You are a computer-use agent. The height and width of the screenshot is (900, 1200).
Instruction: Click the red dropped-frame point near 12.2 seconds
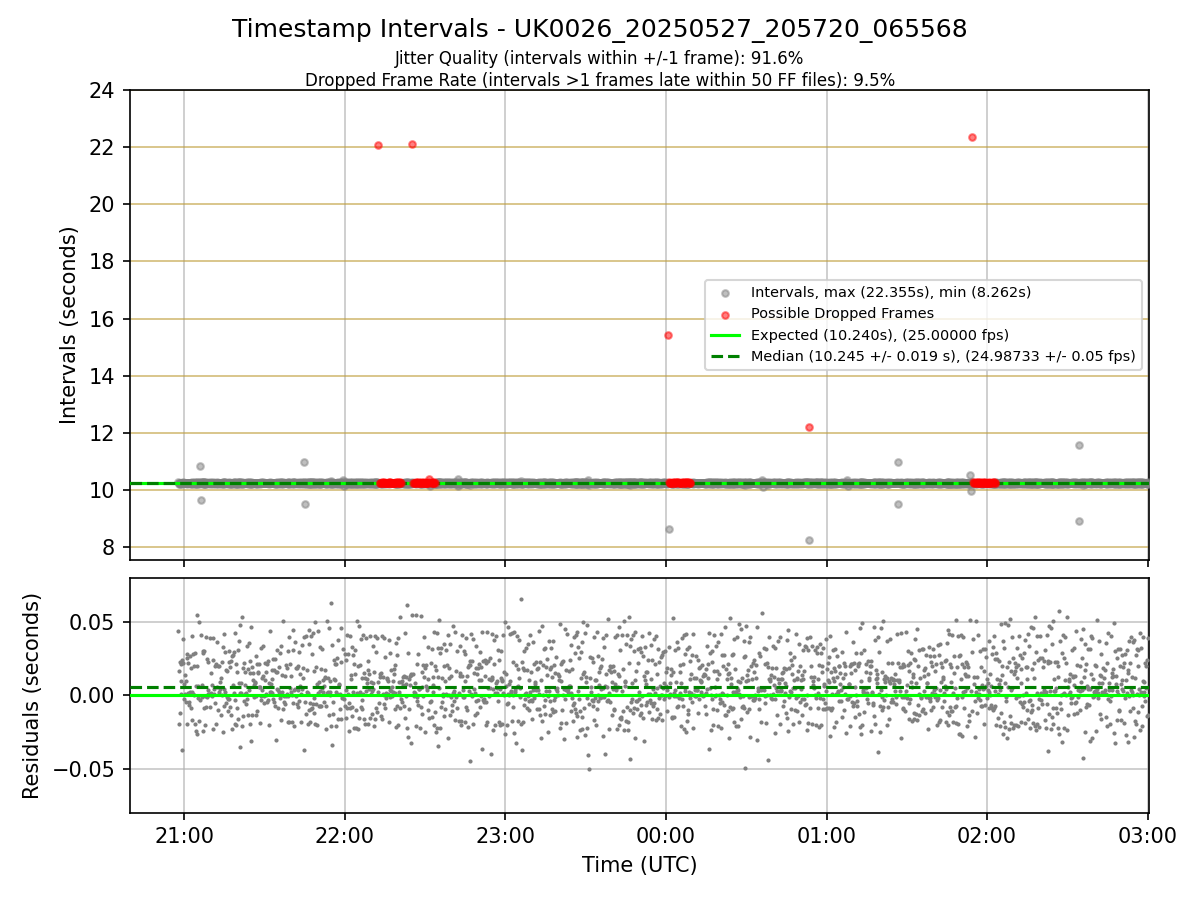point(809,427)
